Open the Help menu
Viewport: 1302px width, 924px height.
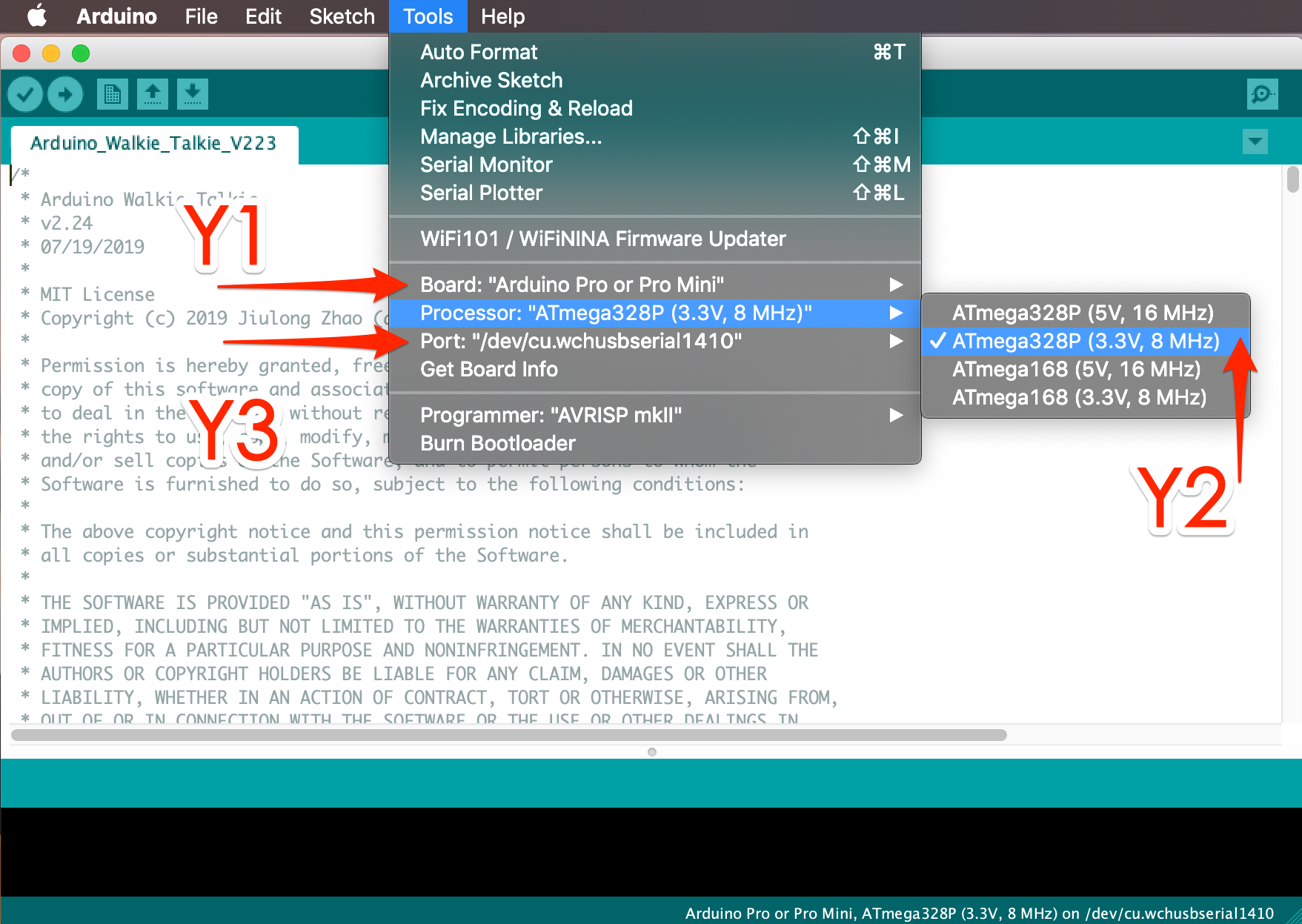502,16
